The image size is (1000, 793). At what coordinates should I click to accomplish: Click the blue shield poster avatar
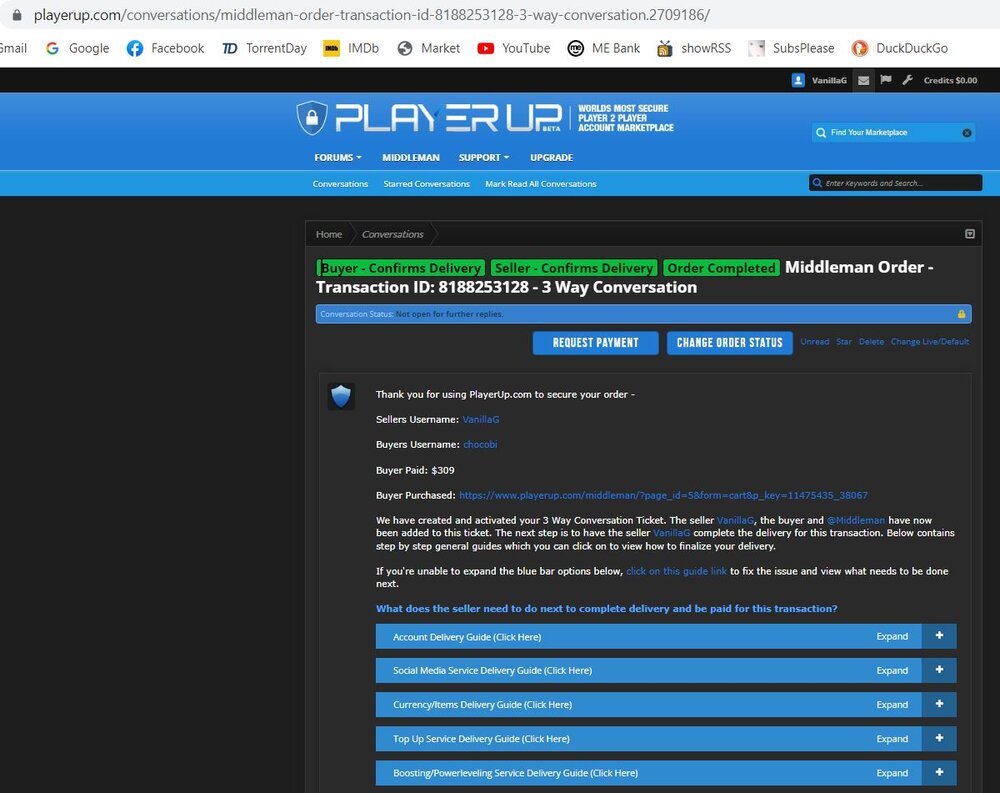[341, 397]
